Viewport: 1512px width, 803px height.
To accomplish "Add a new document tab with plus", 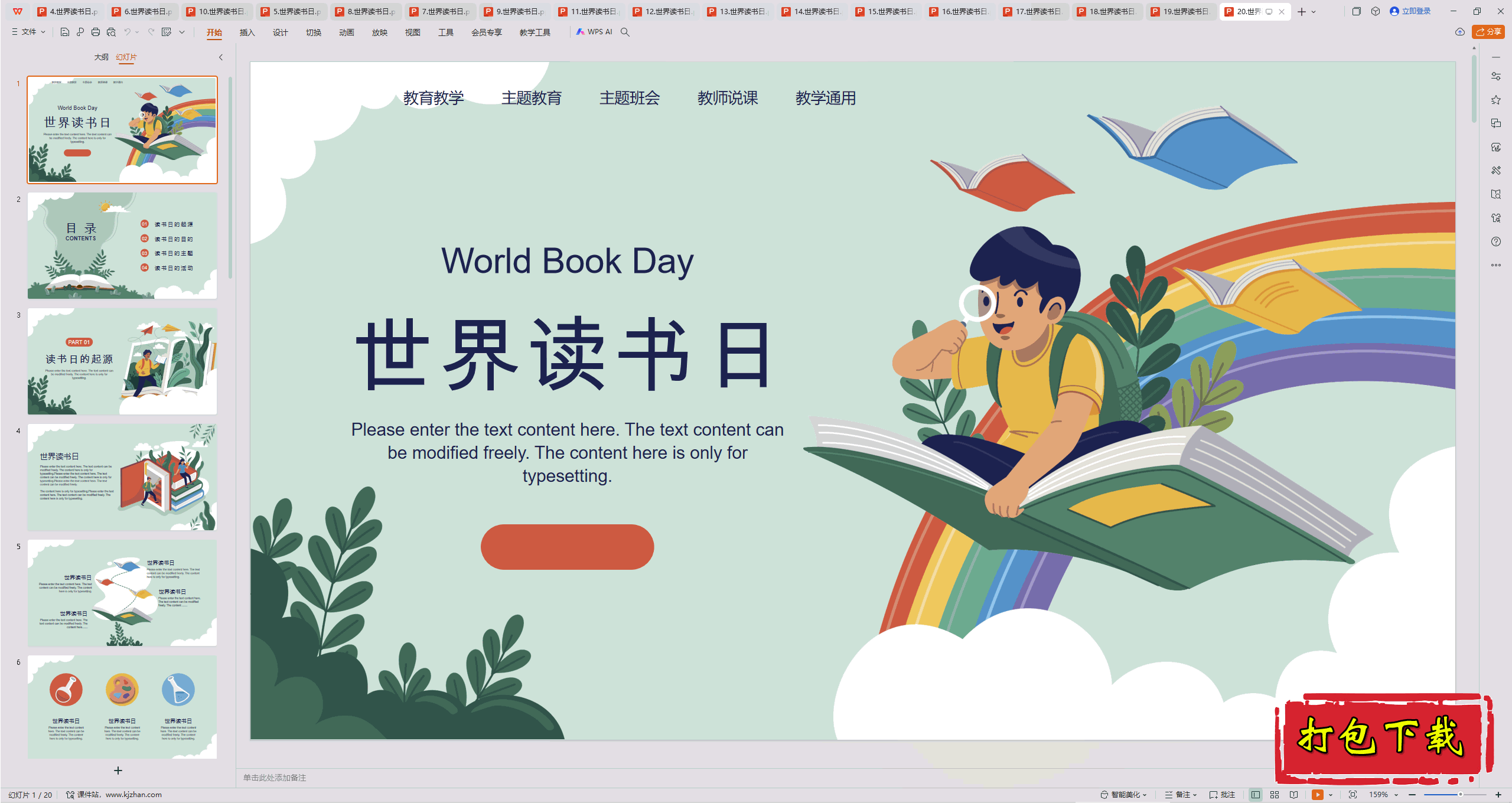I will click(x=1302, y=11).
